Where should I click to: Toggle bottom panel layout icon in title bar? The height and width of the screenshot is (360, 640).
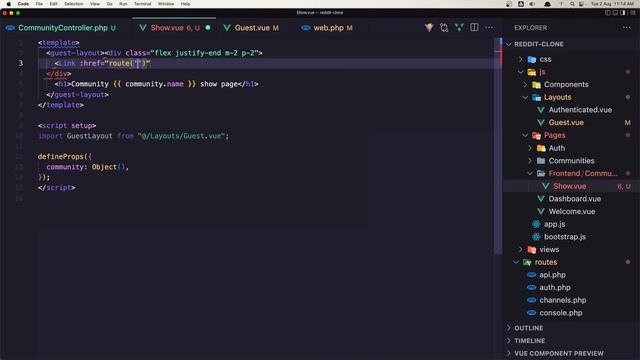click(615, 13)
